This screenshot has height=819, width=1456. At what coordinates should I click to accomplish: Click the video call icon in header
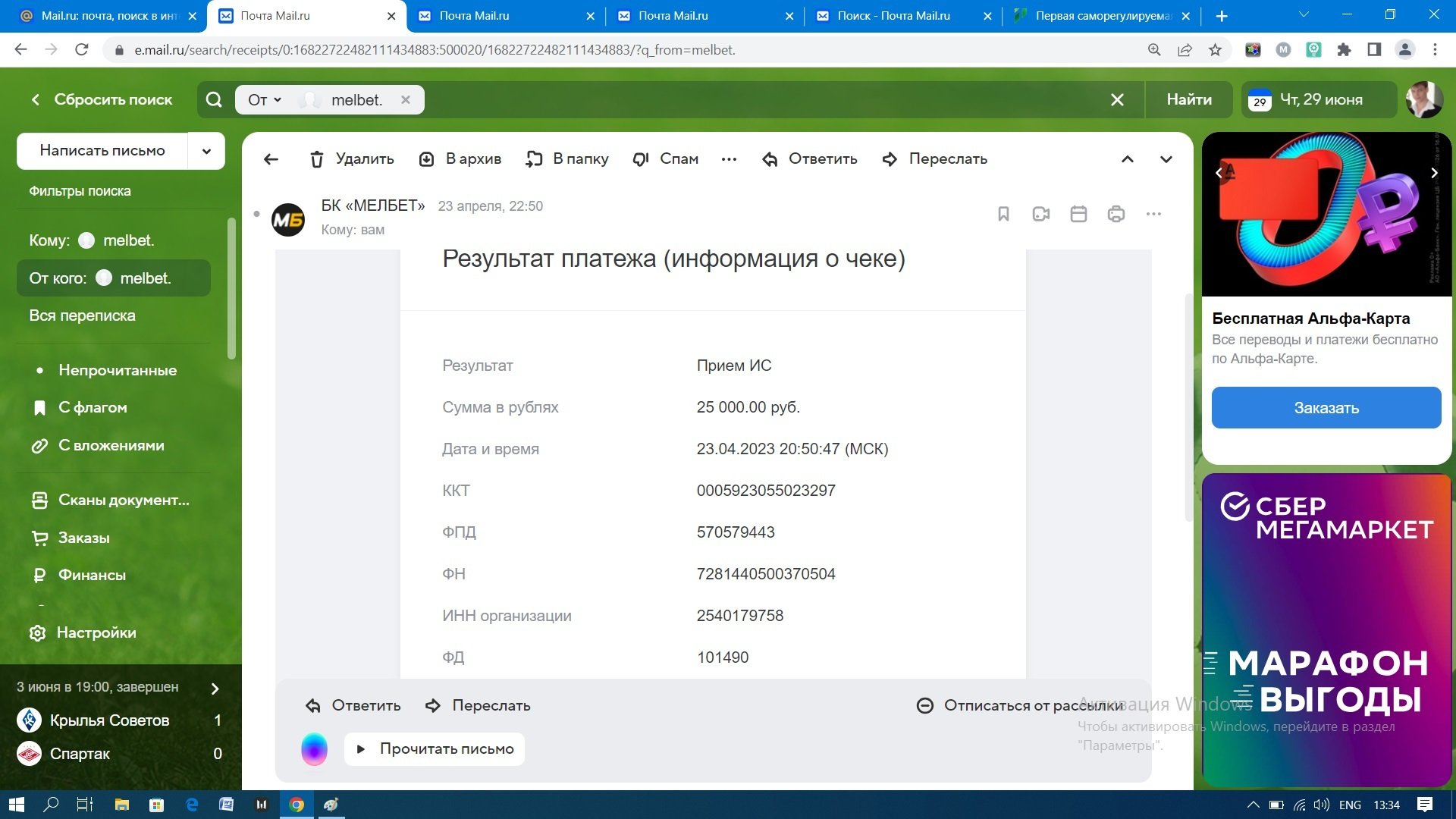click(1040, 214)
